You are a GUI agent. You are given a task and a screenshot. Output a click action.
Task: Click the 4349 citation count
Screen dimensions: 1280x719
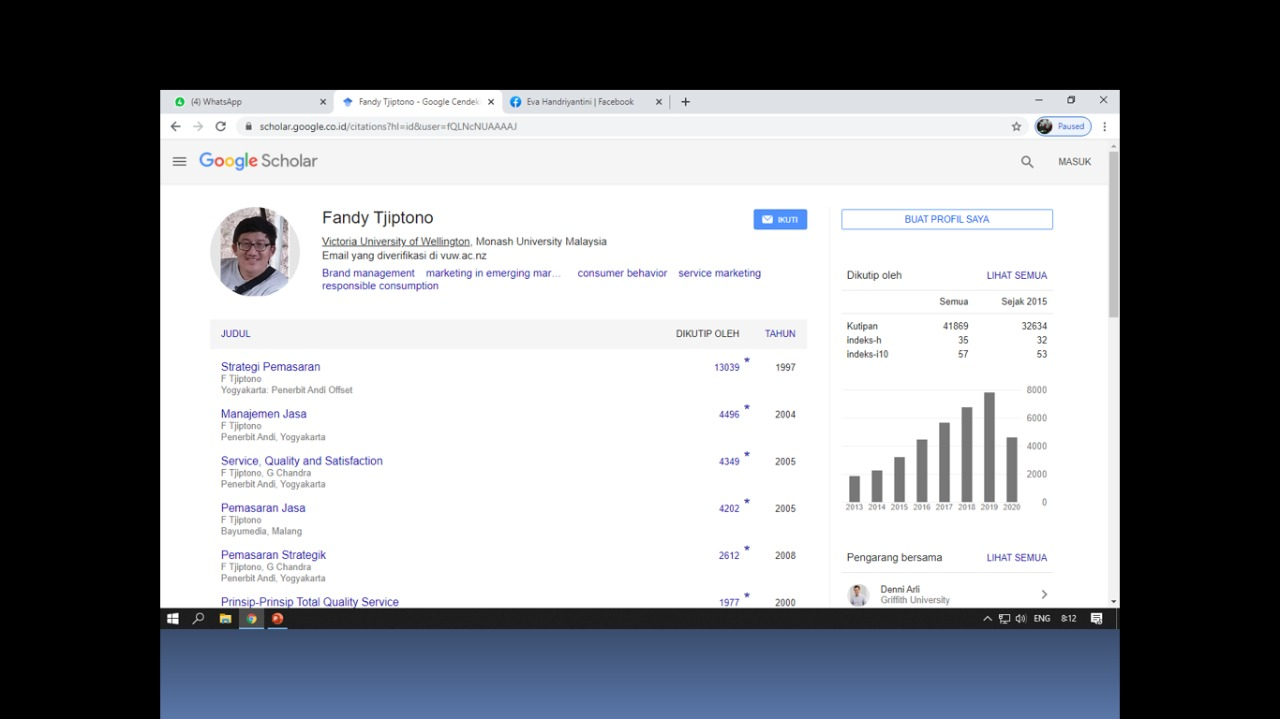click(729, 462)
